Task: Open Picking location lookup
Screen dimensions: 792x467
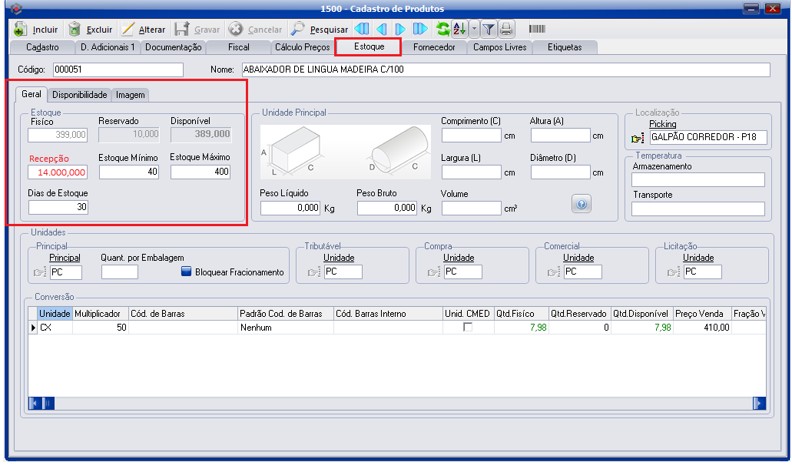Action: (637, 137)
